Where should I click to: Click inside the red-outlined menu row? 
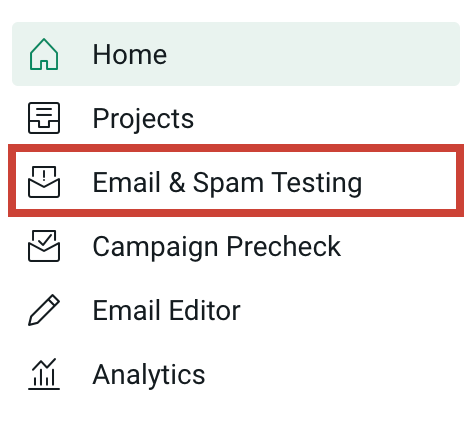tap(236, 180)
